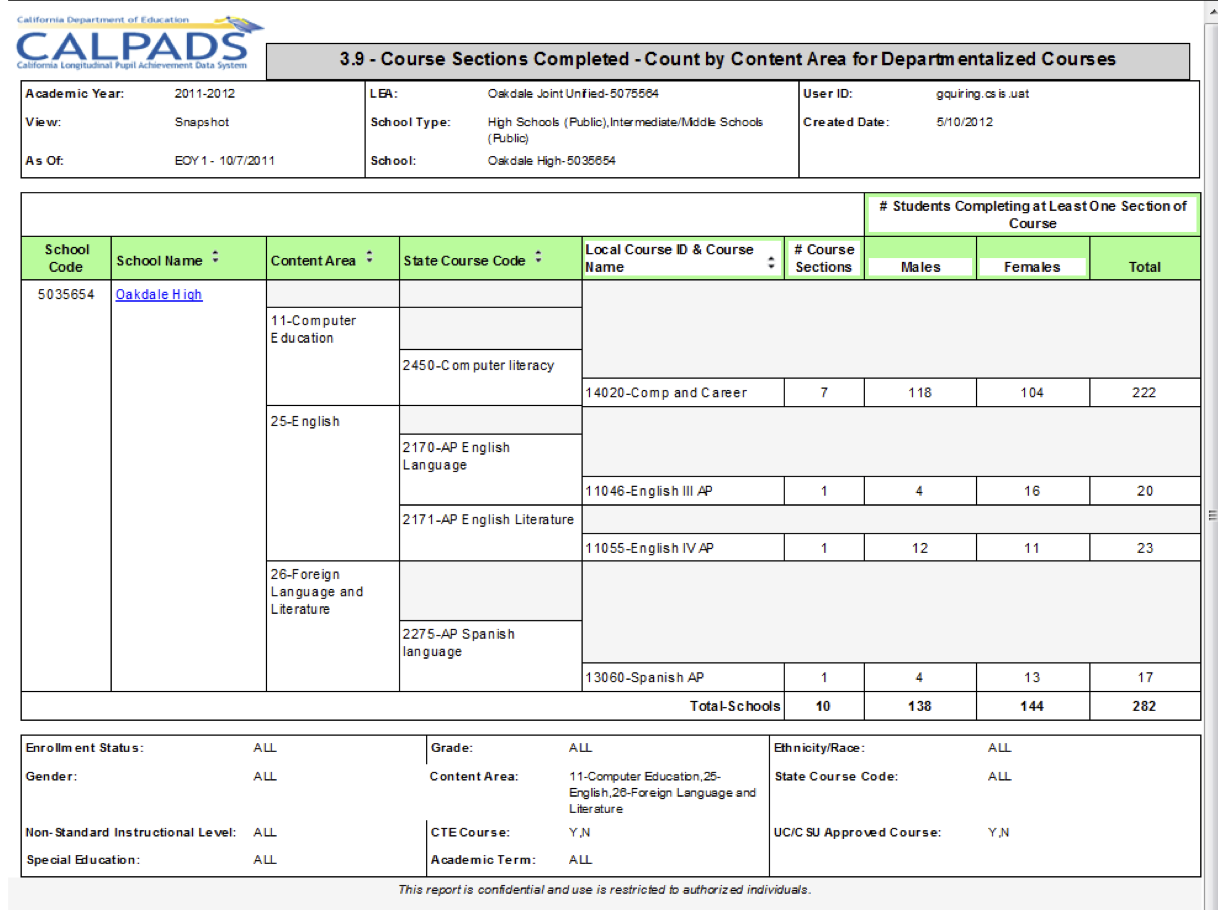Select the # Course Sections column header

(824, 258)
